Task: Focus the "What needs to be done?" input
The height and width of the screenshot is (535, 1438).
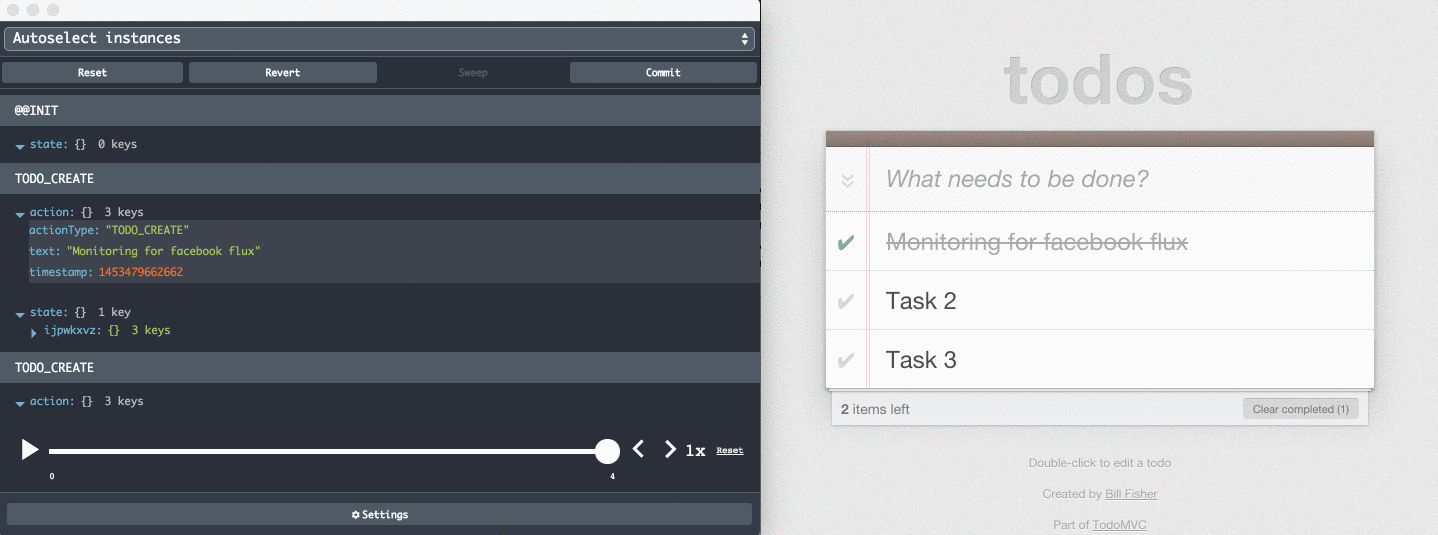Action: pyautogui.click(x=1122, y=179)
